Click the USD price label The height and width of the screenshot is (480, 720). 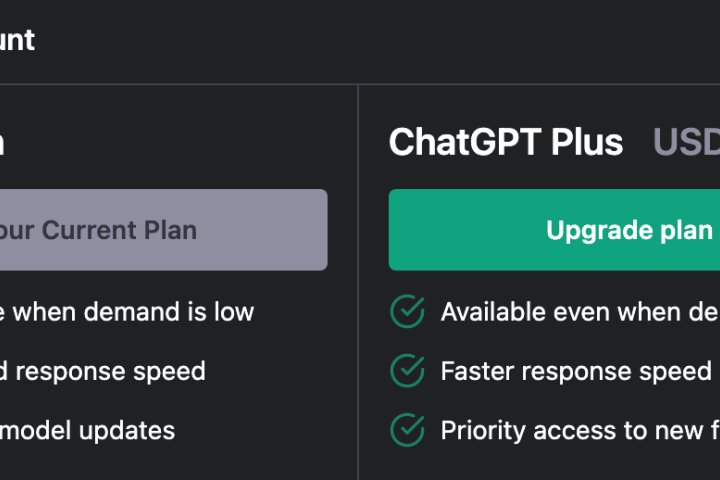[x=686, y=143]
